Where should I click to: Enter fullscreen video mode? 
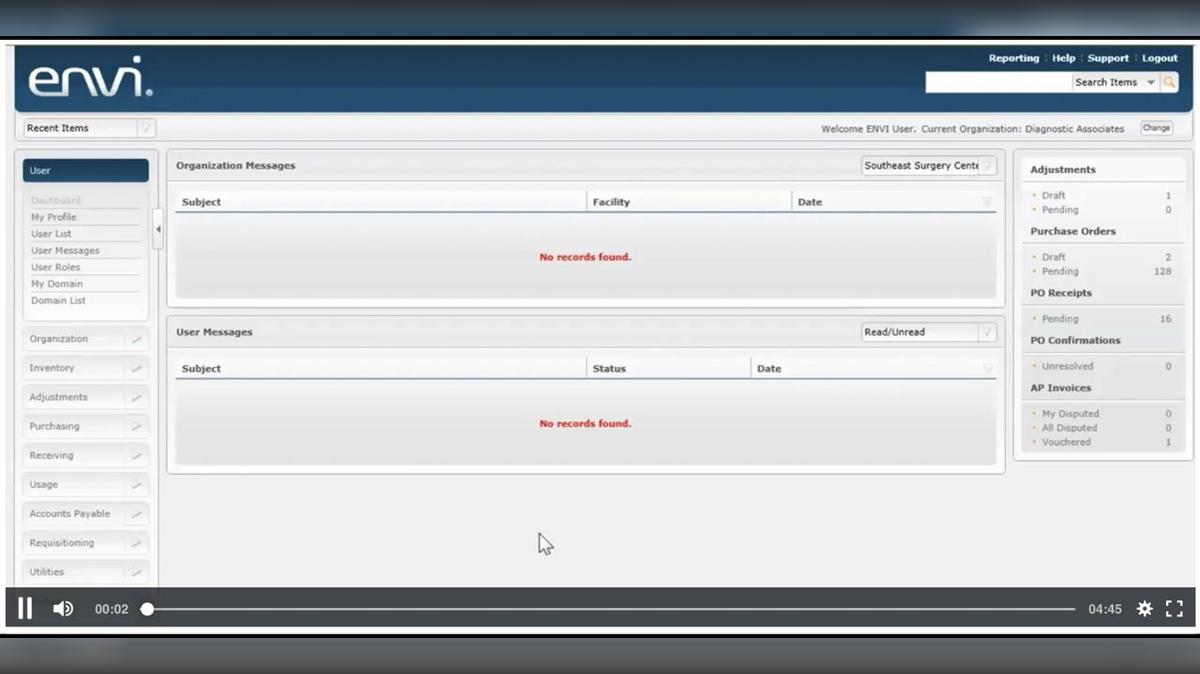pos(1175,608)
